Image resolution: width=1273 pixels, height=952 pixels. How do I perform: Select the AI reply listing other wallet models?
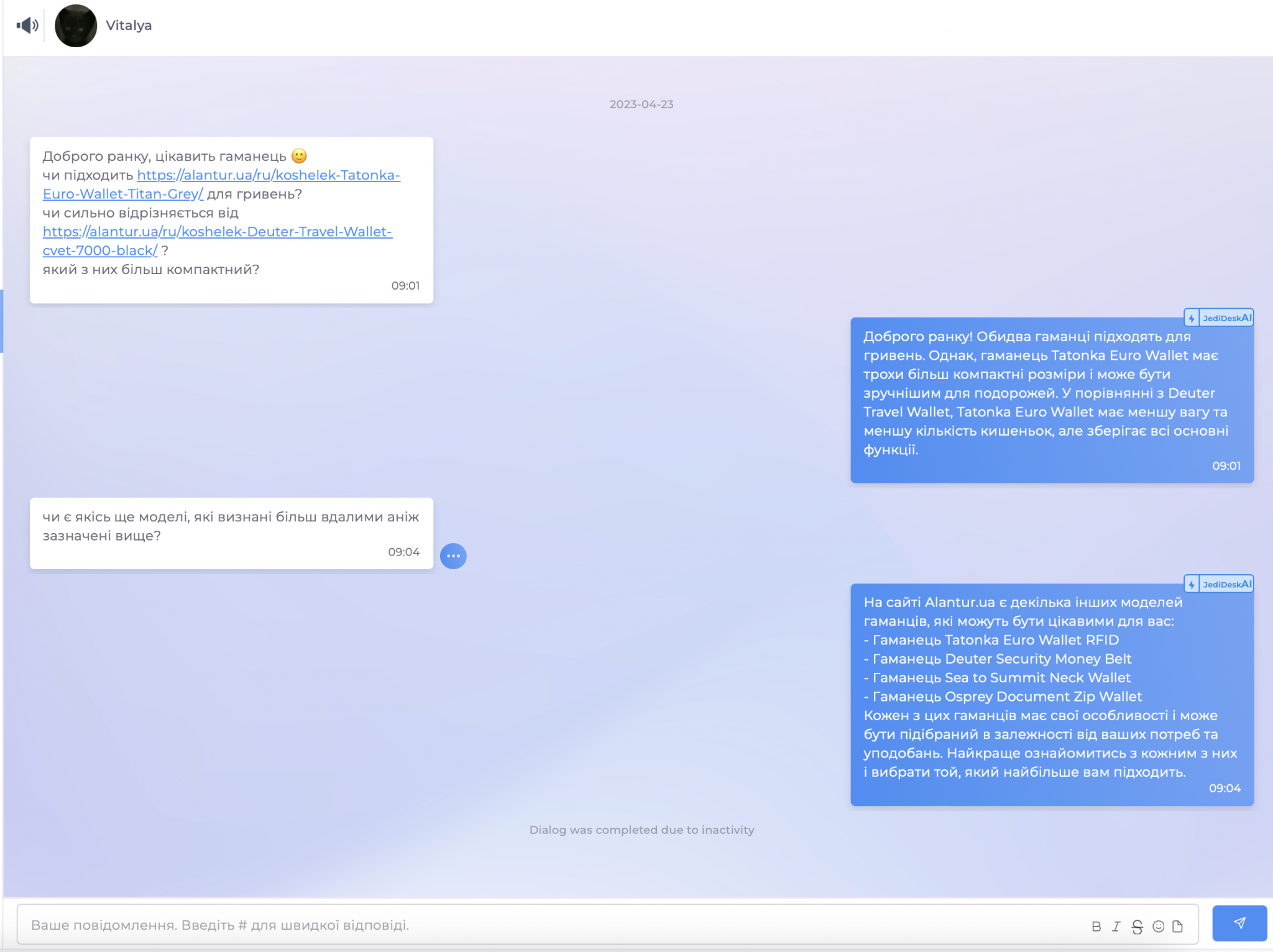tap(1052, 695)
